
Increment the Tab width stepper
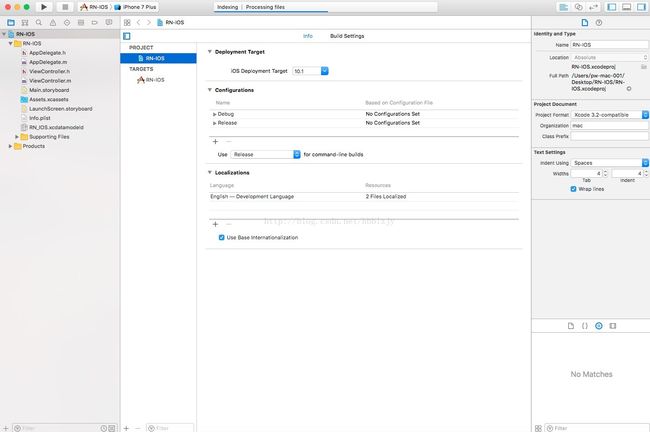point(605,172)
